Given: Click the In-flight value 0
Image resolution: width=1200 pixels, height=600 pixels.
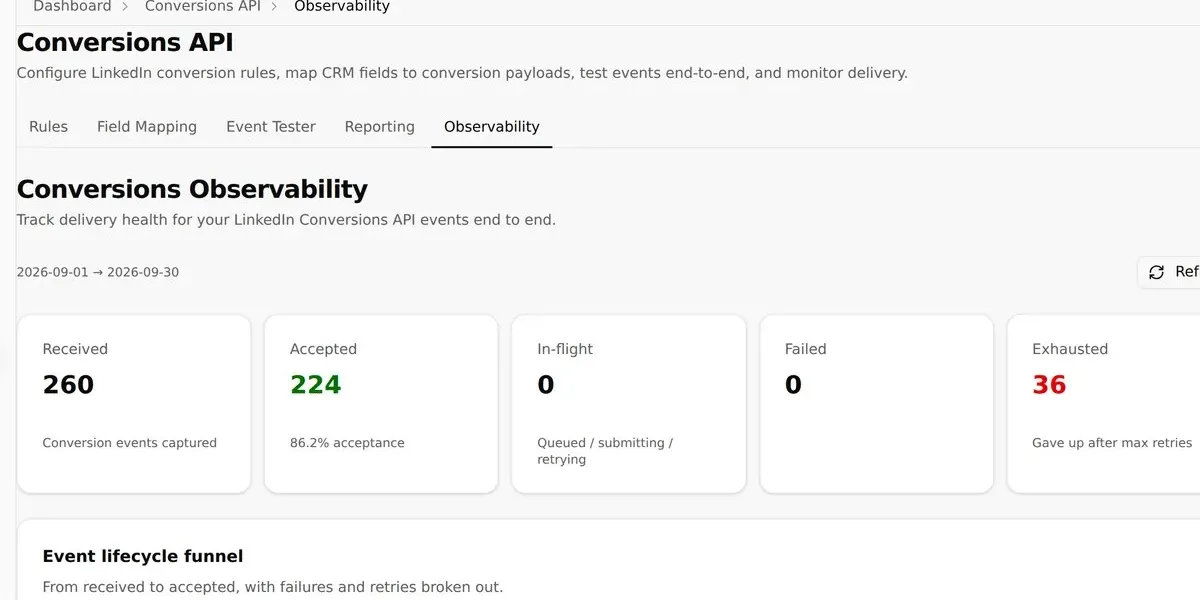Looking at the screenshot, I should click(546, 384).
